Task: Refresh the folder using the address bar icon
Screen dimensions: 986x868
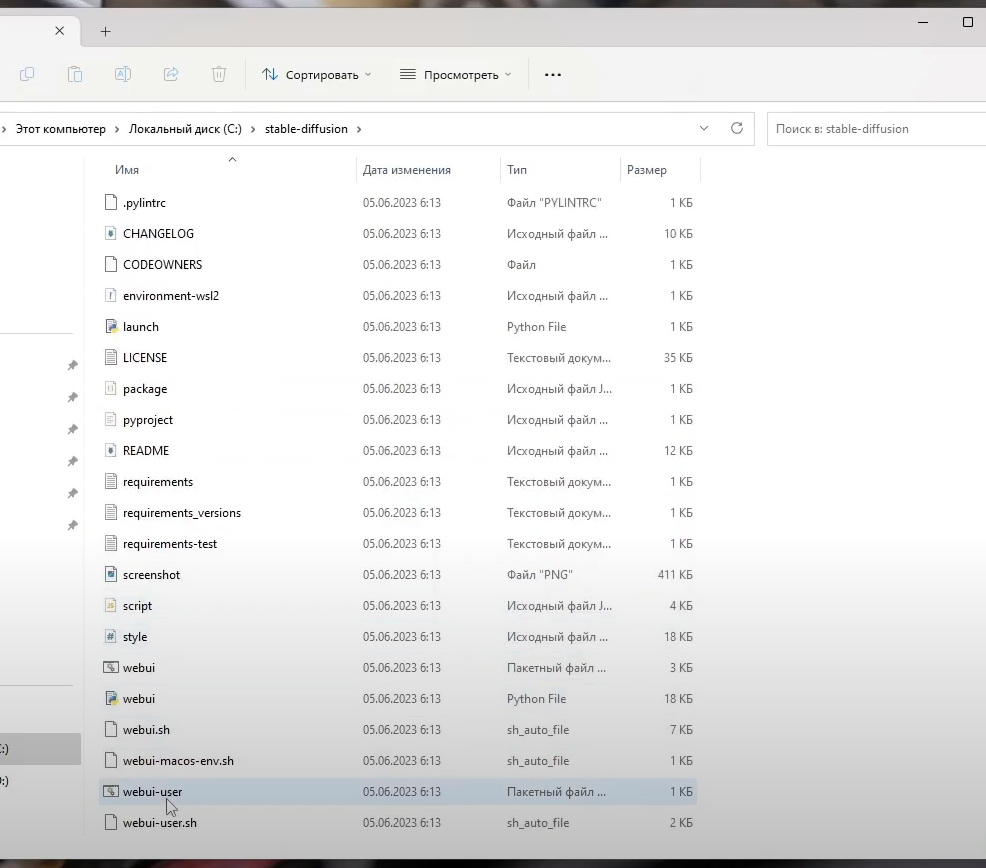Action: coord(737,129)
